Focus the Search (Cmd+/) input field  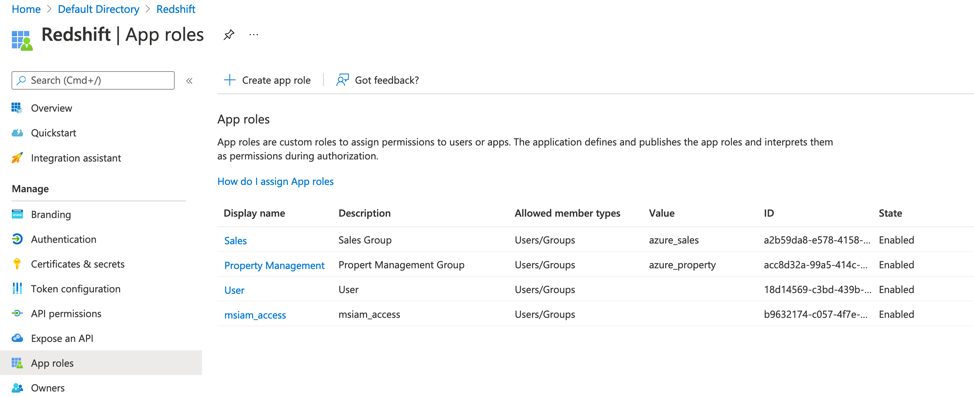pos(93,81)
